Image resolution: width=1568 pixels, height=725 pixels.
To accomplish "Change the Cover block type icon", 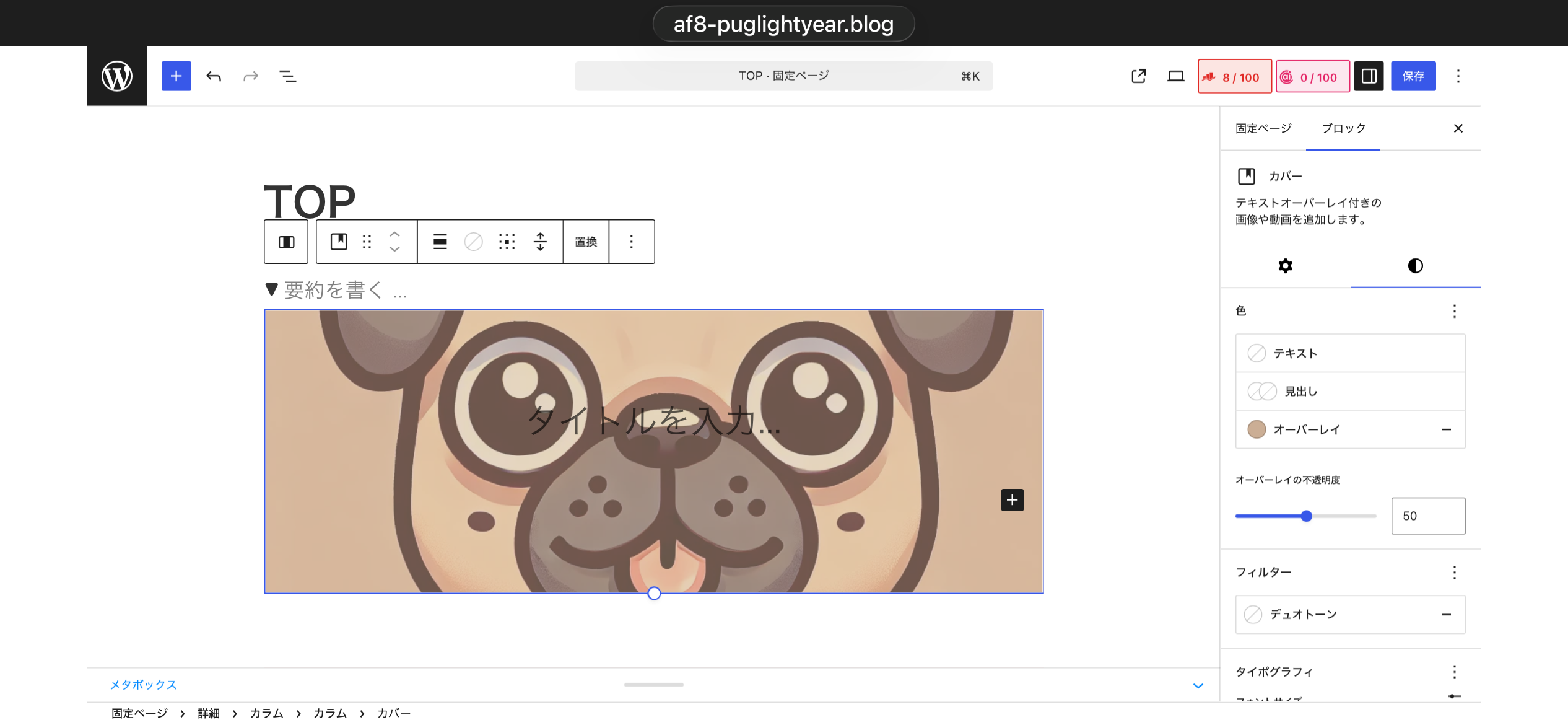I will pyautogui.click(x=339, y=242).
